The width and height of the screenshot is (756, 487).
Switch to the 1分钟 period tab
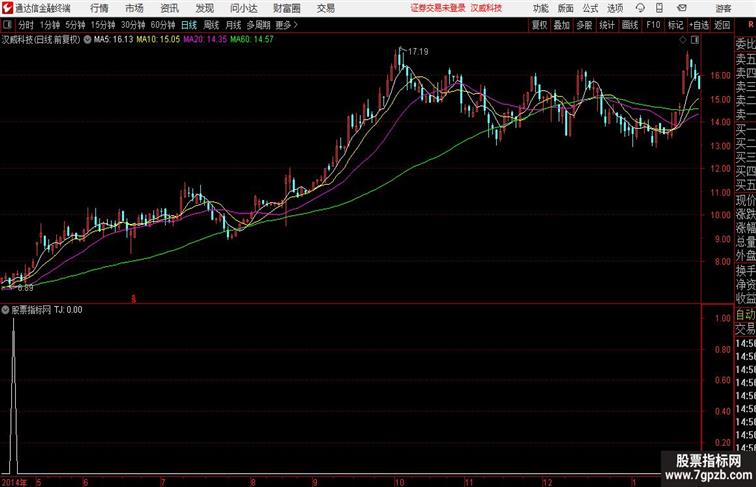[x=50, y=25]
